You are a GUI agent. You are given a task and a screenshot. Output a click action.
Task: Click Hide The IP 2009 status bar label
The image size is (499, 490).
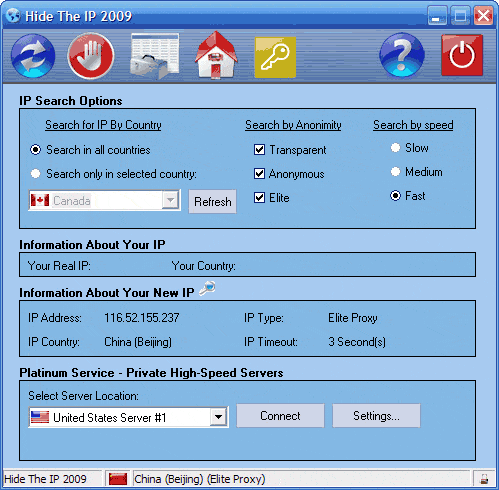point(45,479)
